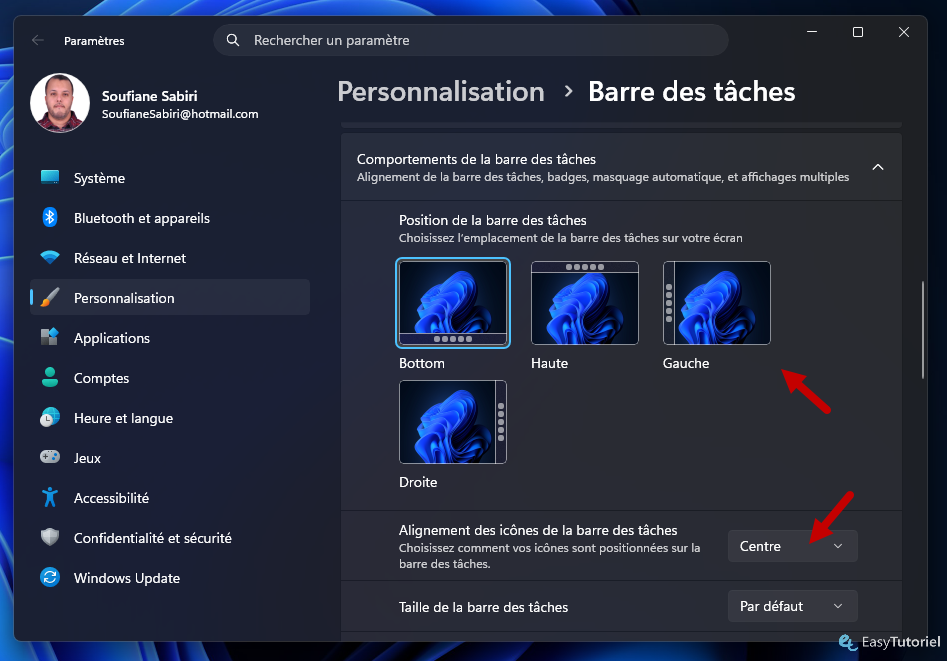Open Confidentialité et sécurité settings
Screen dimensions: 947x661
point(170,538)
